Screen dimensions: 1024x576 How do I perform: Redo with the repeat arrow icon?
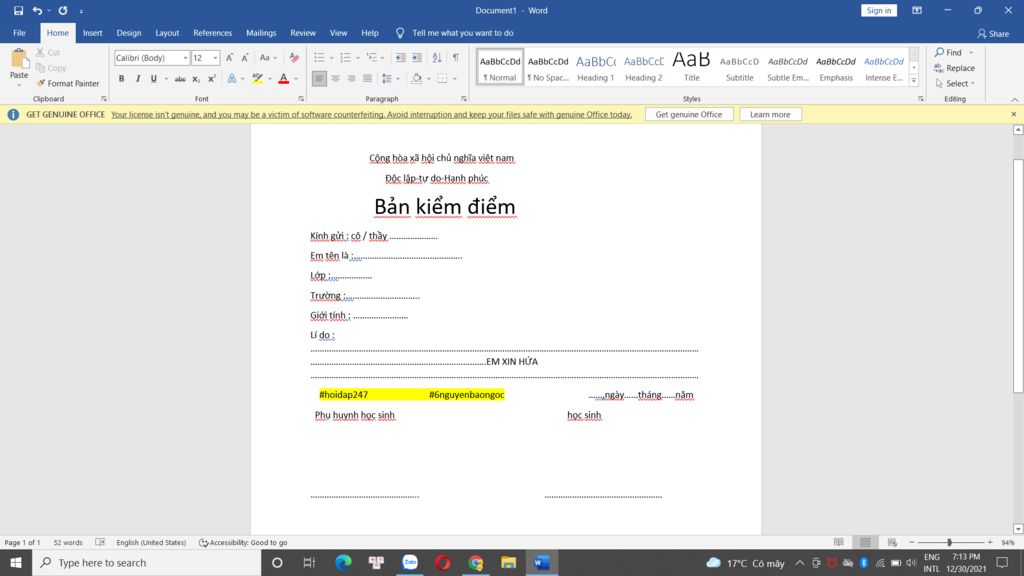pos(63,10)
